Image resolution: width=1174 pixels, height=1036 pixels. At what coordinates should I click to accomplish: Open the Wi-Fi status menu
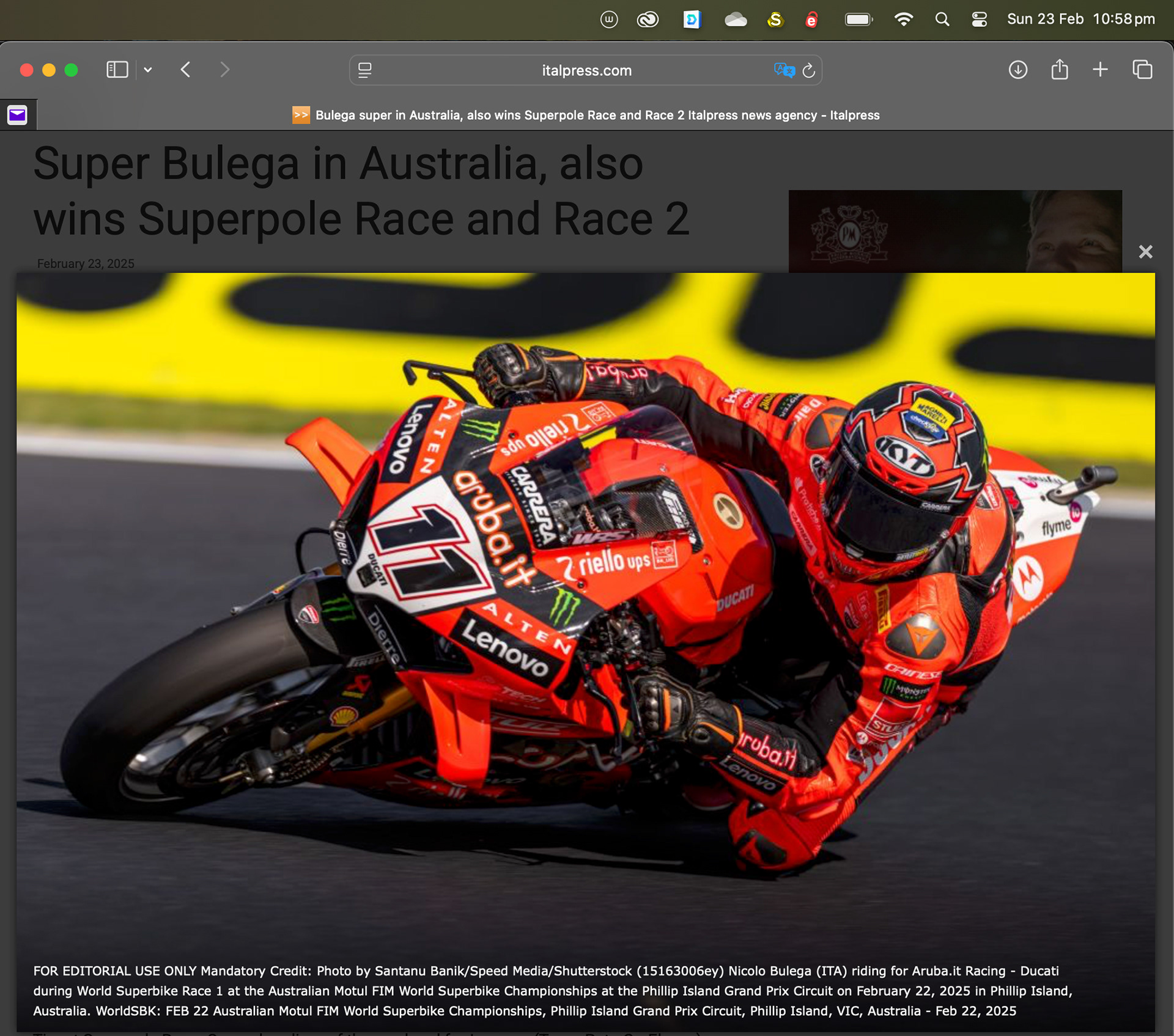click(x=903, y=19)
